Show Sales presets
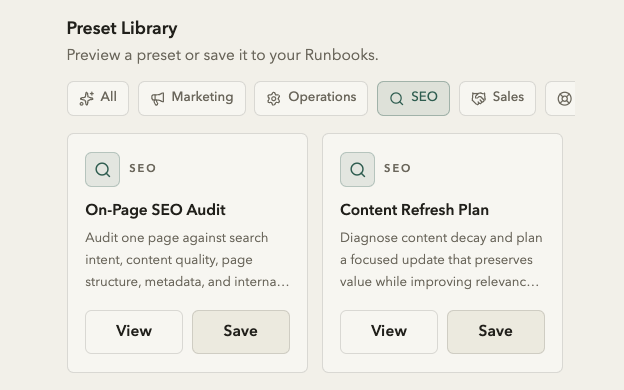 497,98
